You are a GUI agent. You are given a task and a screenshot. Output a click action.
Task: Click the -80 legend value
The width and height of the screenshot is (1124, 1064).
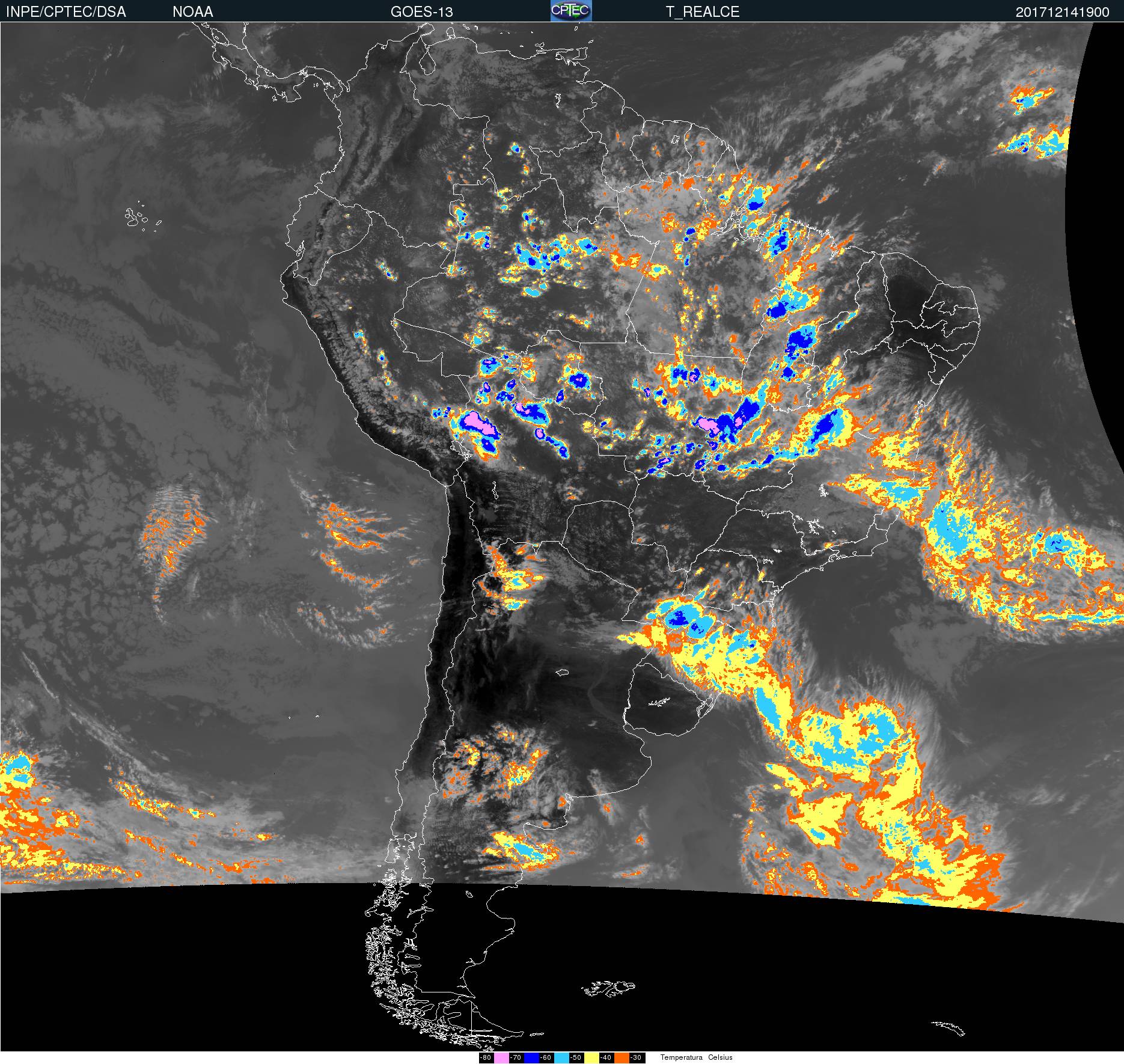point(486,1058)
